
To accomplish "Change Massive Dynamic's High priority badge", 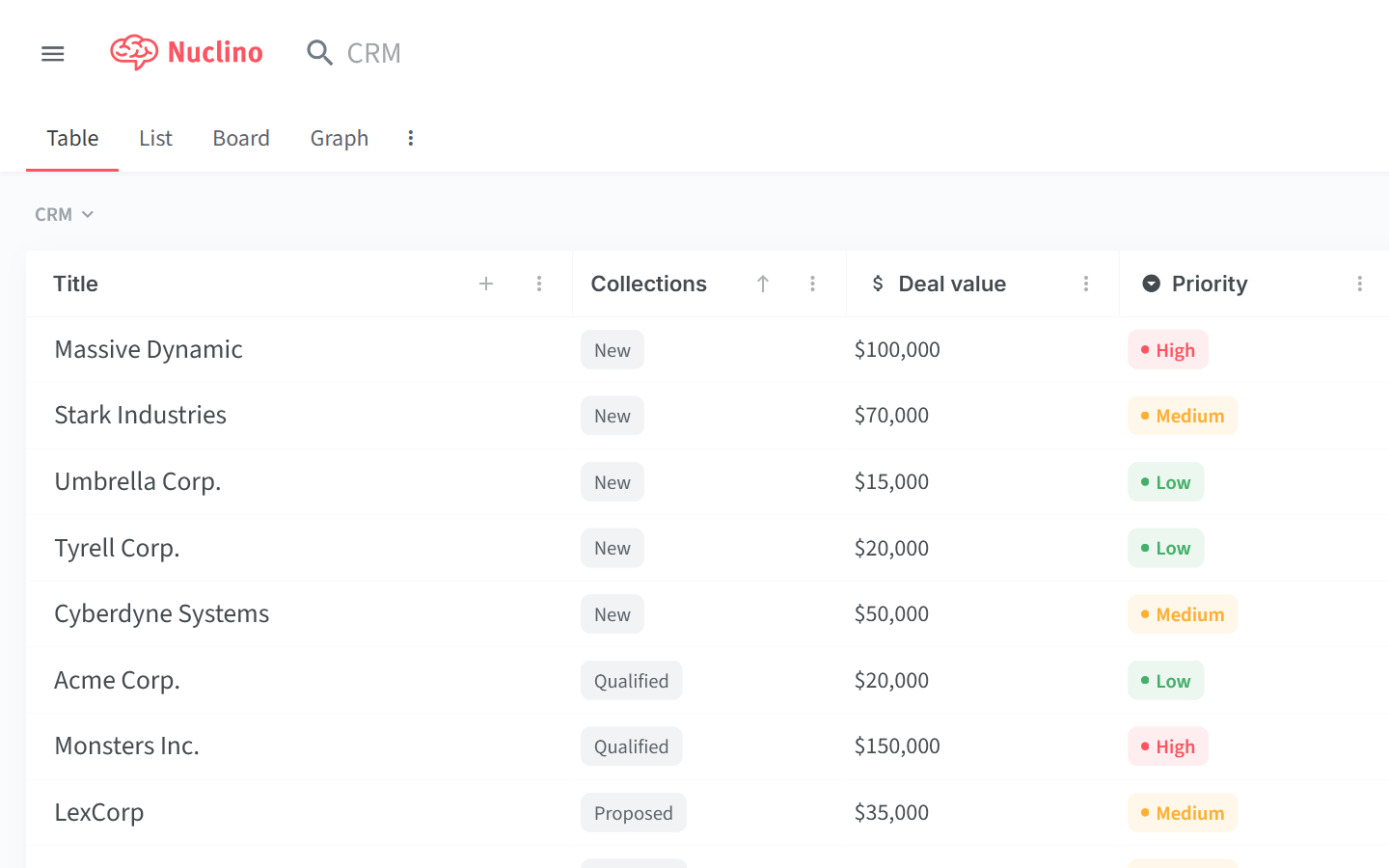I will 1168,350.
